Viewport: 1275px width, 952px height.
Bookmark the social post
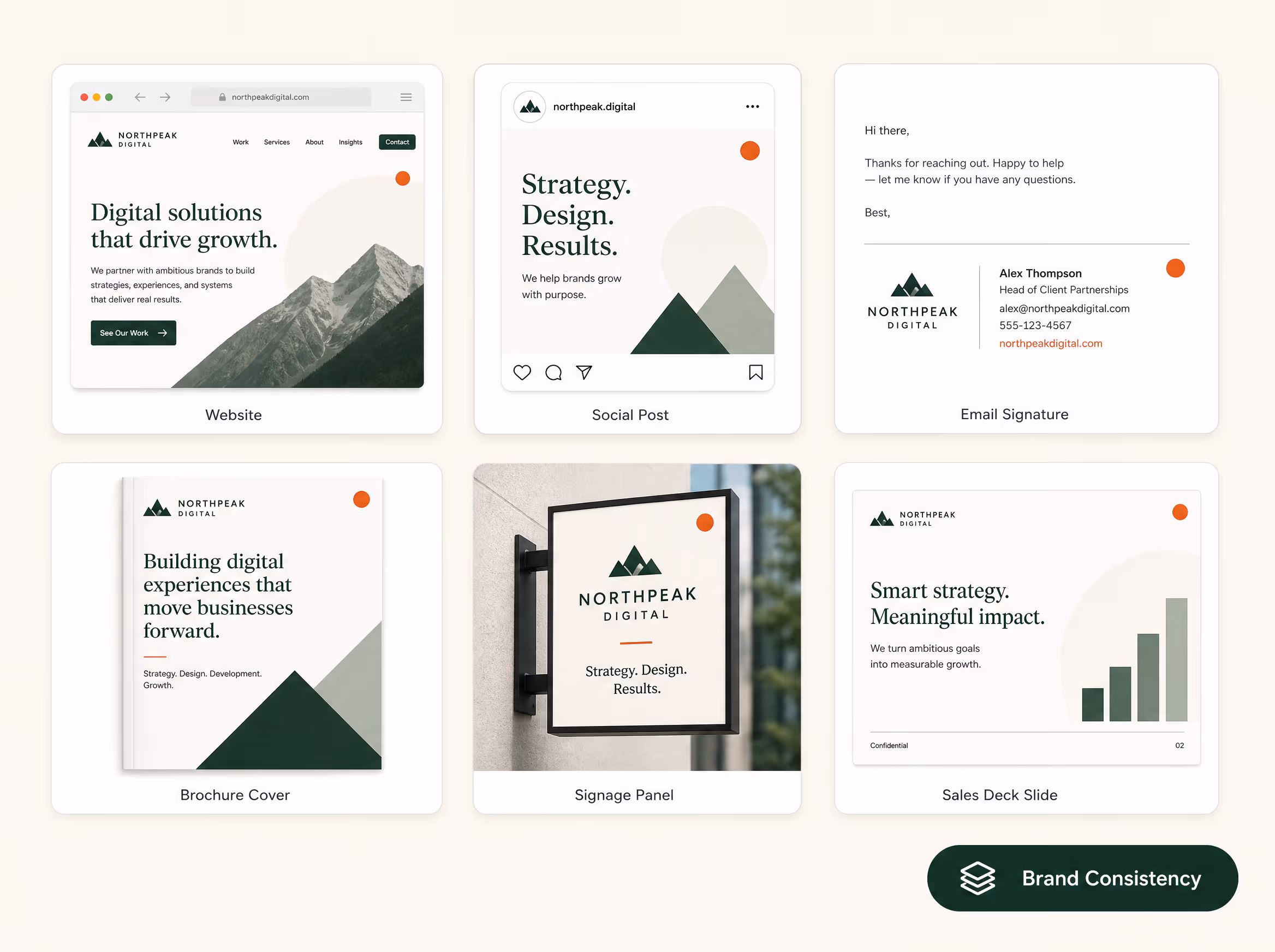(756, 372)
